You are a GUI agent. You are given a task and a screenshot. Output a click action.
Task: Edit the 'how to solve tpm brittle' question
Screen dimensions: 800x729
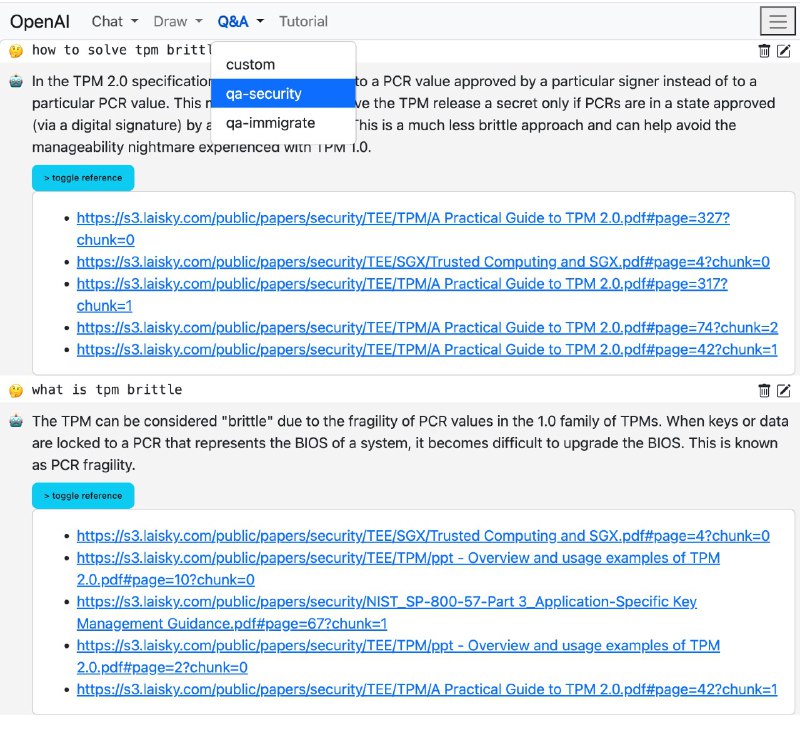tap(784, 51)
